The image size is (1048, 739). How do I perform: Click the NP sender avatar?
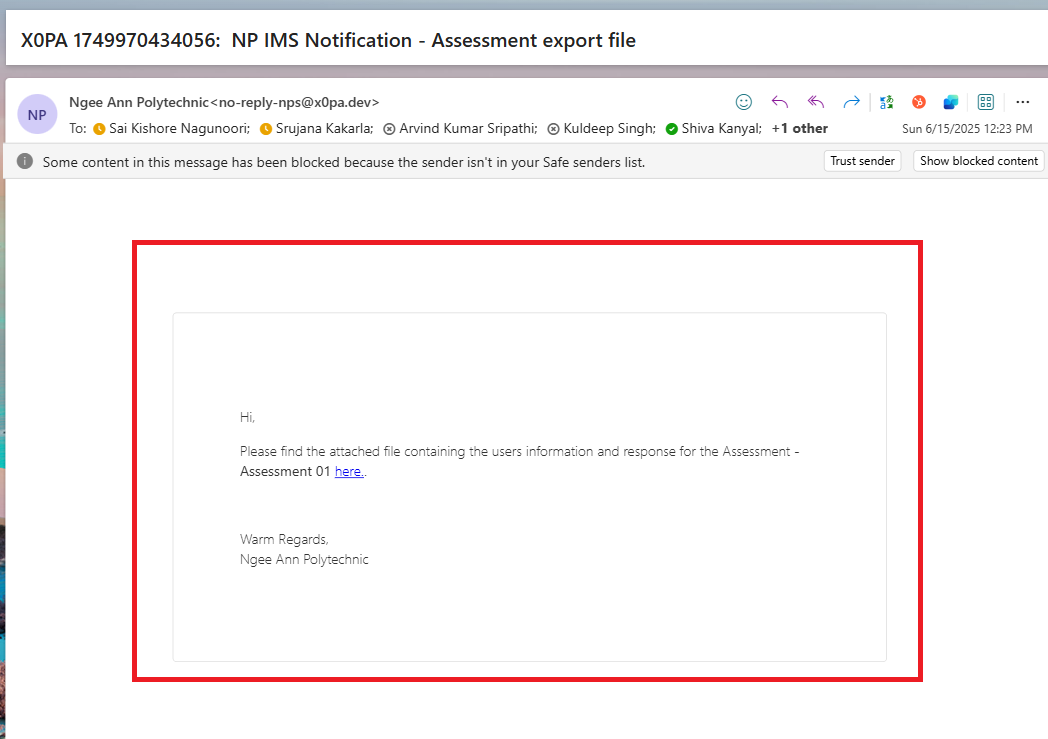(x=37, y=114)
